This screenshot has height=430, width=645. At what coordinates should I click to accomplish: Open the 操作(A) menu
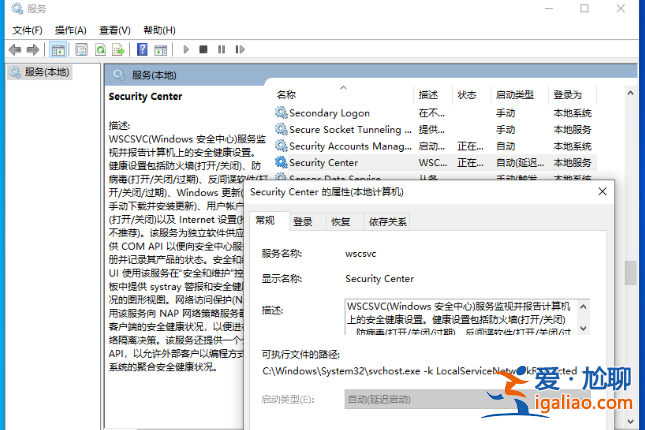coord(71,30)
